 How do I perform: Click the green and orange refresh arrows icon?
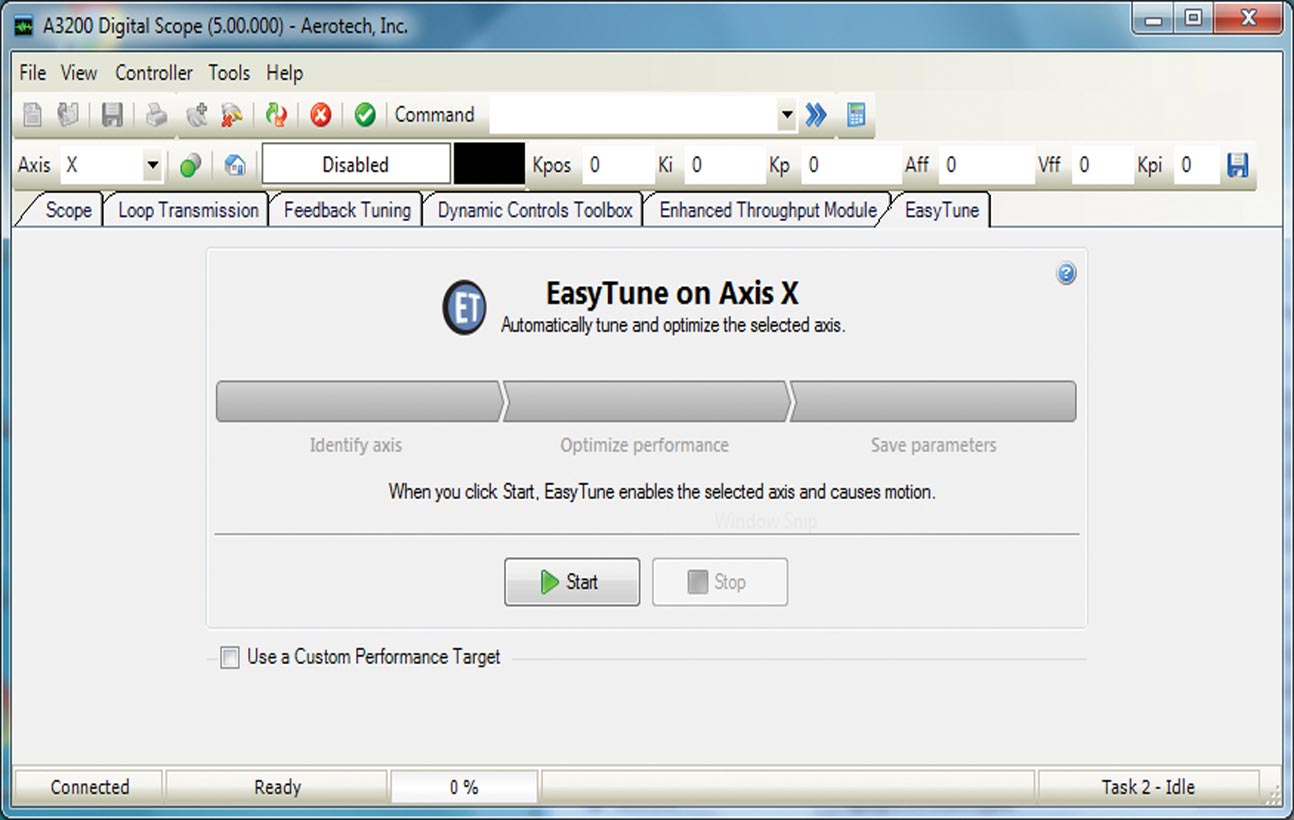tap(276, 116)
